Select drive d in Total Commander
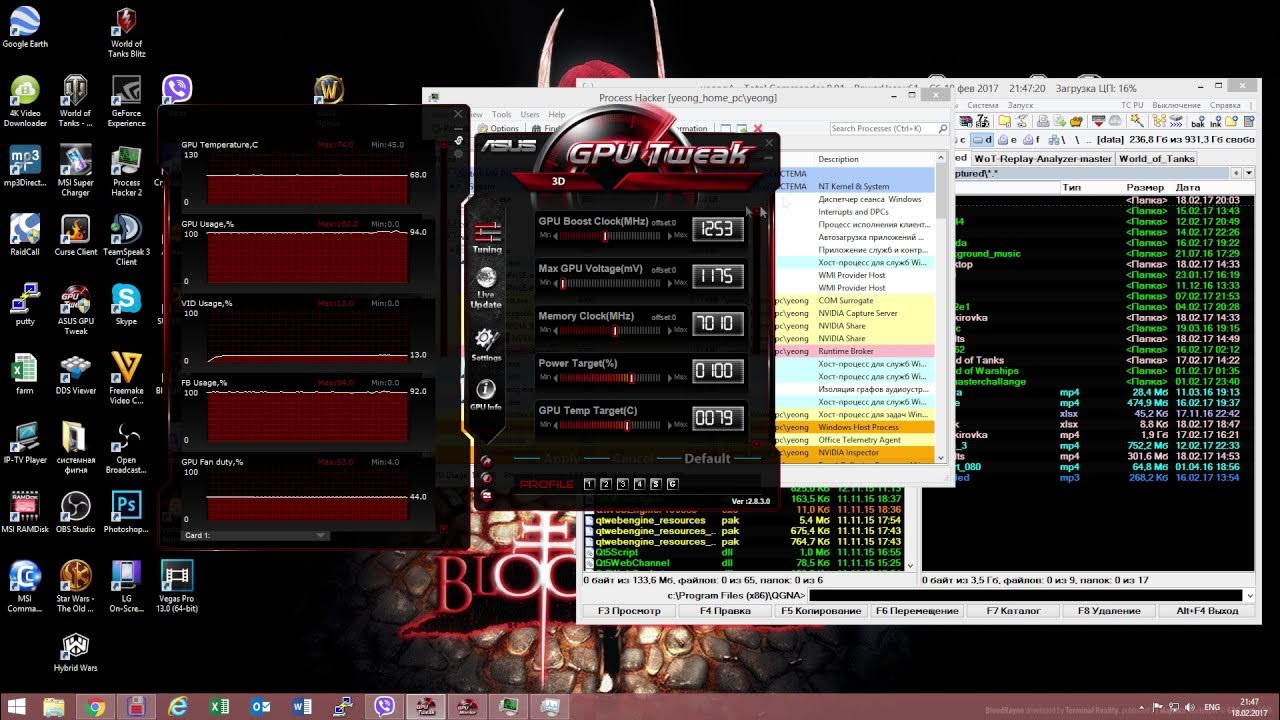This screenshot has width=1280, height=720. tap(981, 140)
